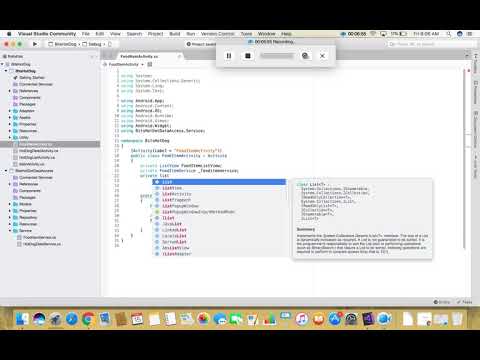This screenshot has height=360, width=480.
Task: Open the Search menu
Action: coord(134,34)
